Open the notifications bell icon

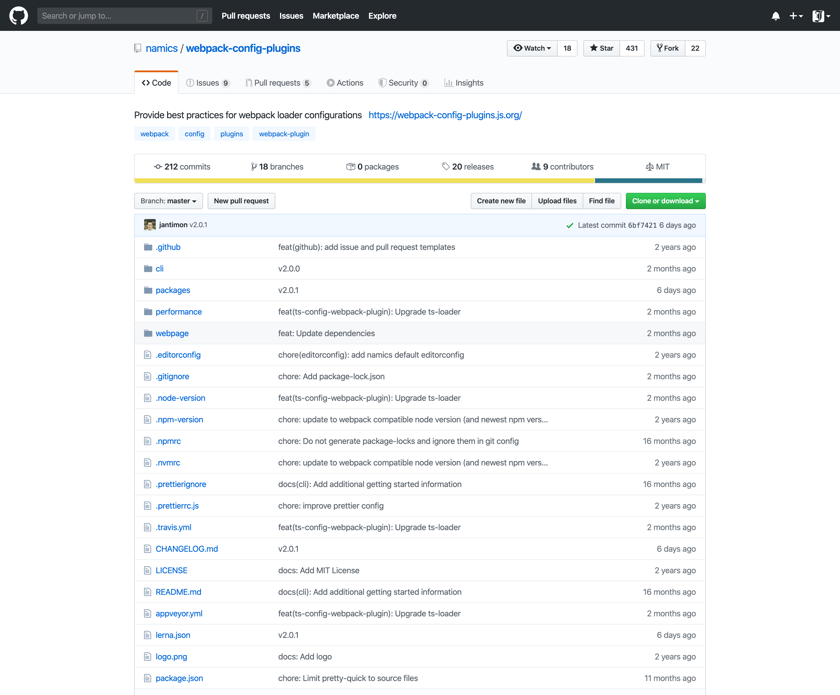coord(775,16)
